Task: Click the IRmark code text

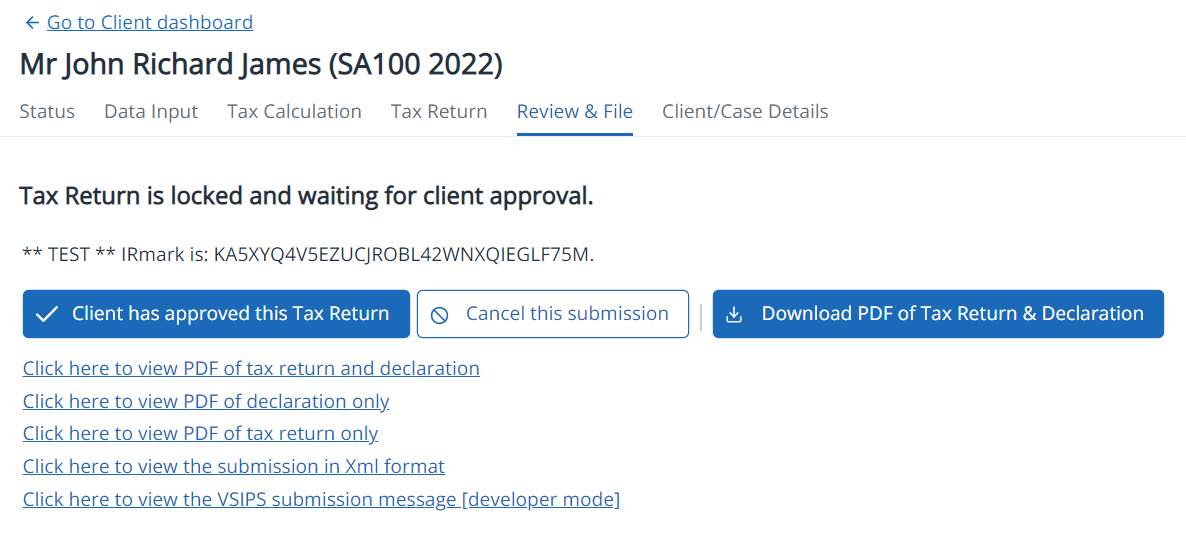Action: (401, 254)
